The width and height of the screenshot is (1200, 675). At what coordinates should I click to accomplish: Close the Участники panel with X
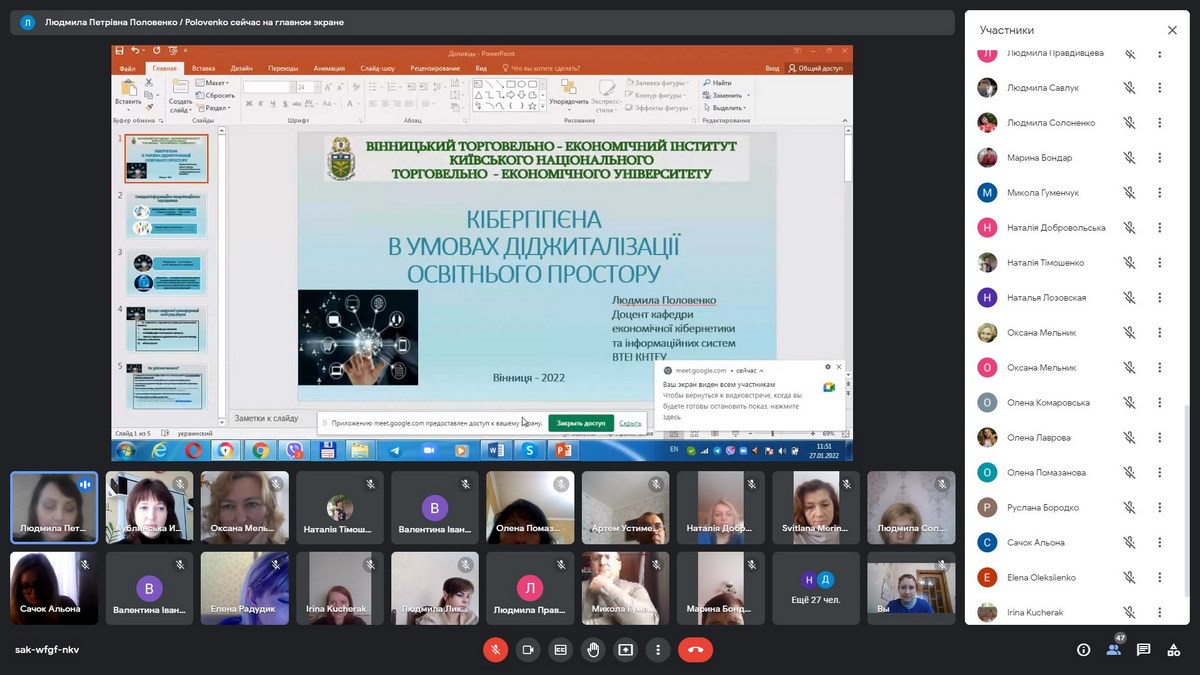tap(1172, 30)
